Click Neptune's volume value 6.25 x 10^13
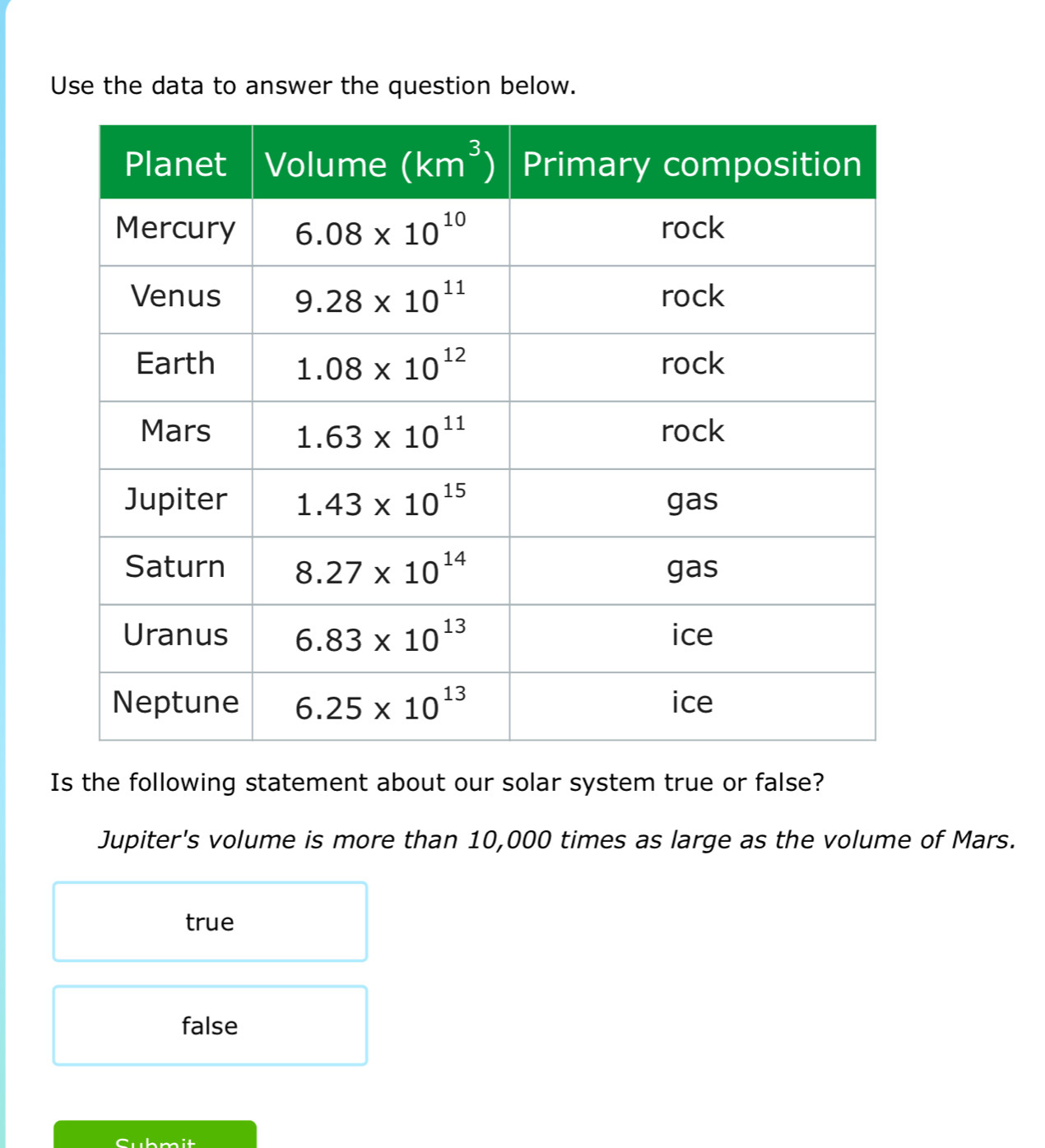The height and width of the screenshot is (1148, 1045). coord(380,705)
